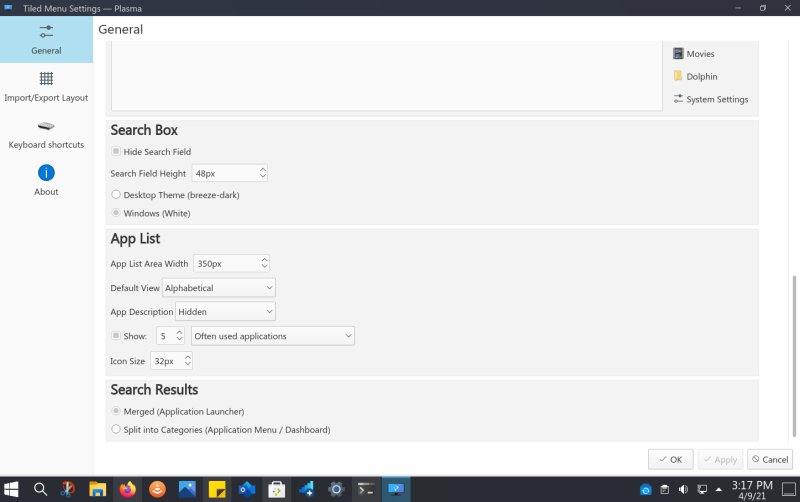800x502 pixels.
Task: Decrease Search Field Height with down arrow
Action: 263,177
